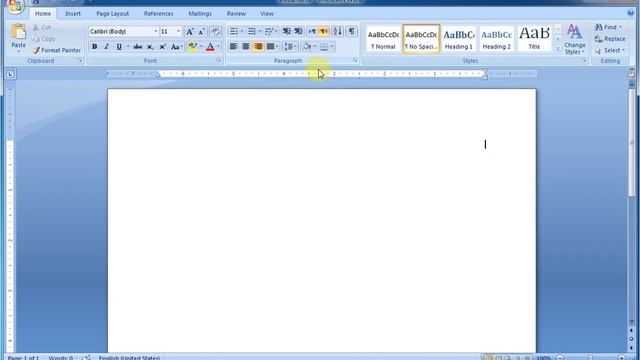Apply subscript formatting

tap(150, 47)
